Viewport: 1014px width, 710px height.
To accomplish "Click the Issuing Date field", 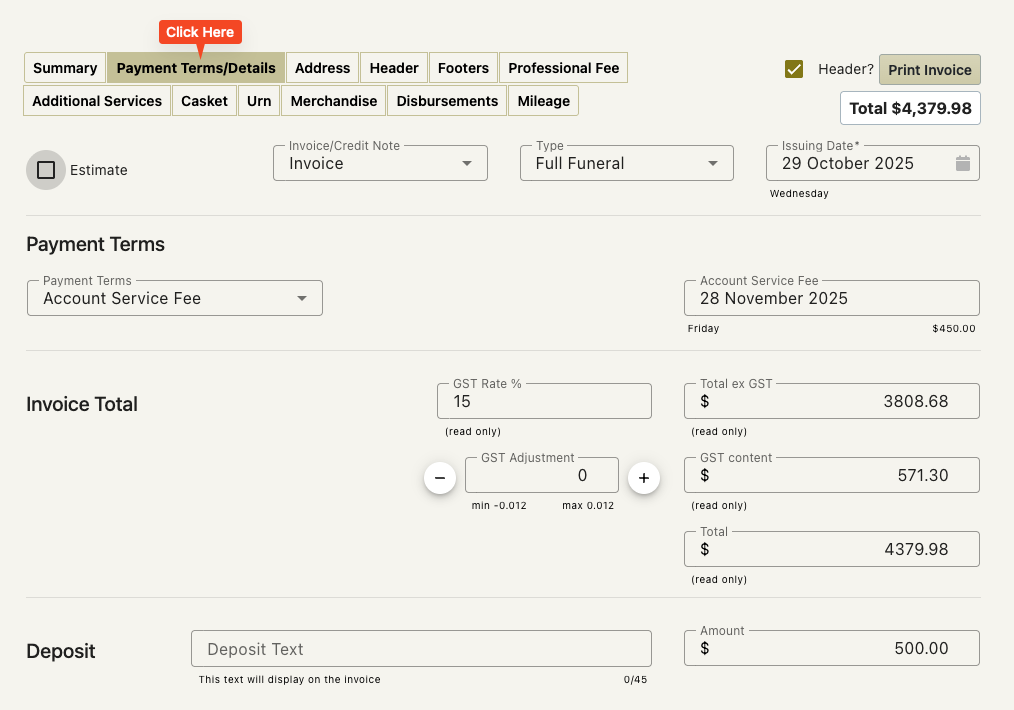I will pos(872,163).
